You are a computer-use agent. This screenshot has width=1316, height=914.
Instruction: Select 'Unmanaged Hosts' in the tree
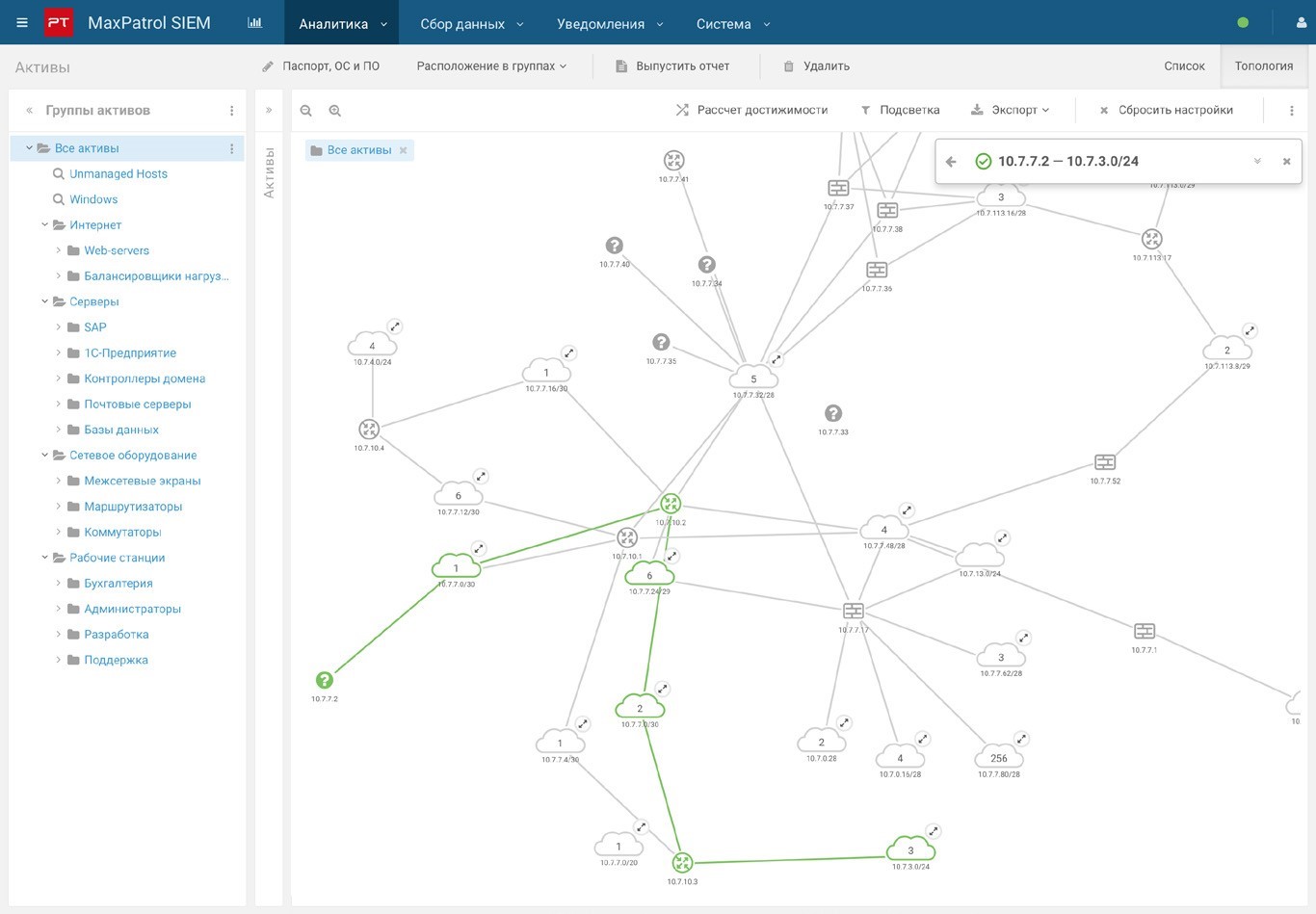click(118, 174)
